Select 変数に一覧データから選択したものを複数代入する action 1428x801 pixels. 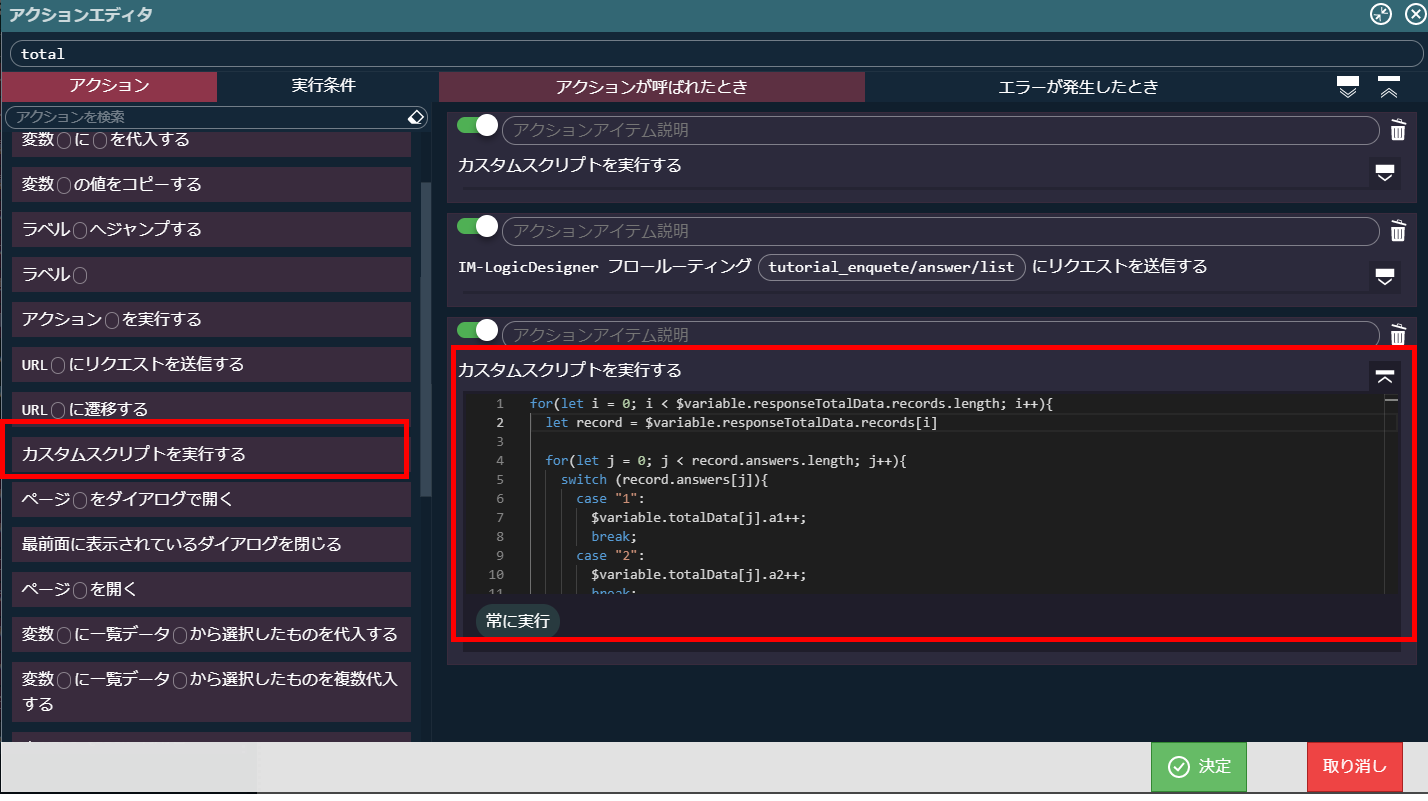(x=211, y=691)
